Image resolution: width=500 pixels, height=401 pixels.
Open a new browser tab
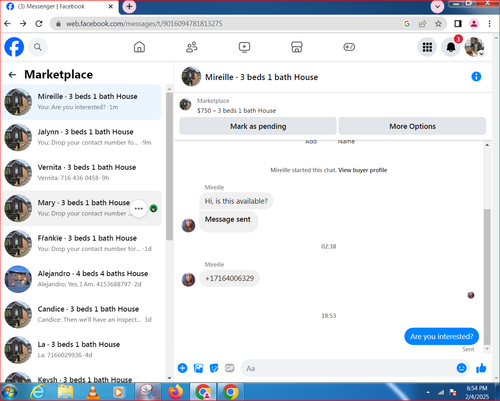(129, 7)
